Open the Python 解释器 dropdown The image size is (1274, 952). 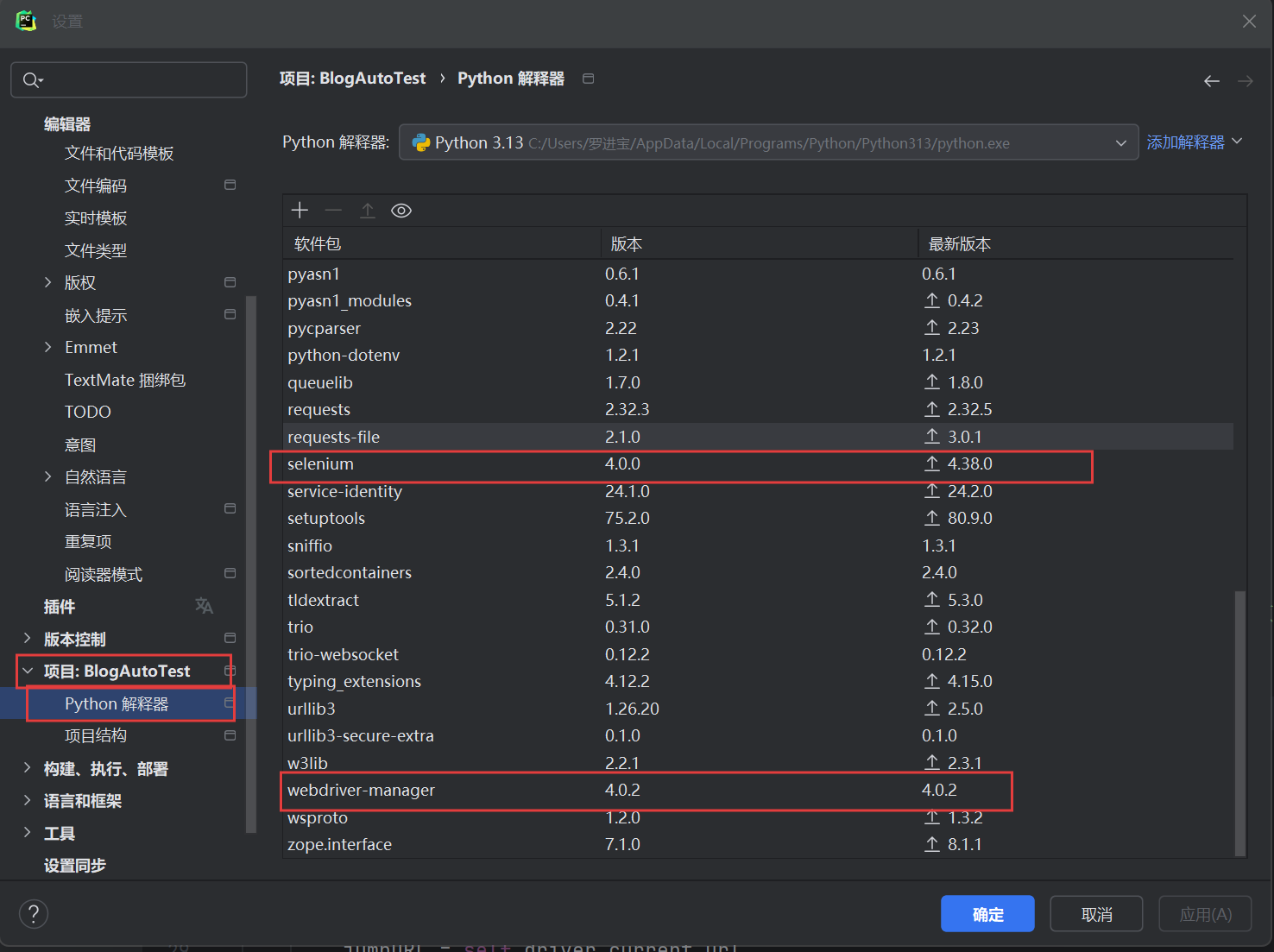click(x=768, y=142)
